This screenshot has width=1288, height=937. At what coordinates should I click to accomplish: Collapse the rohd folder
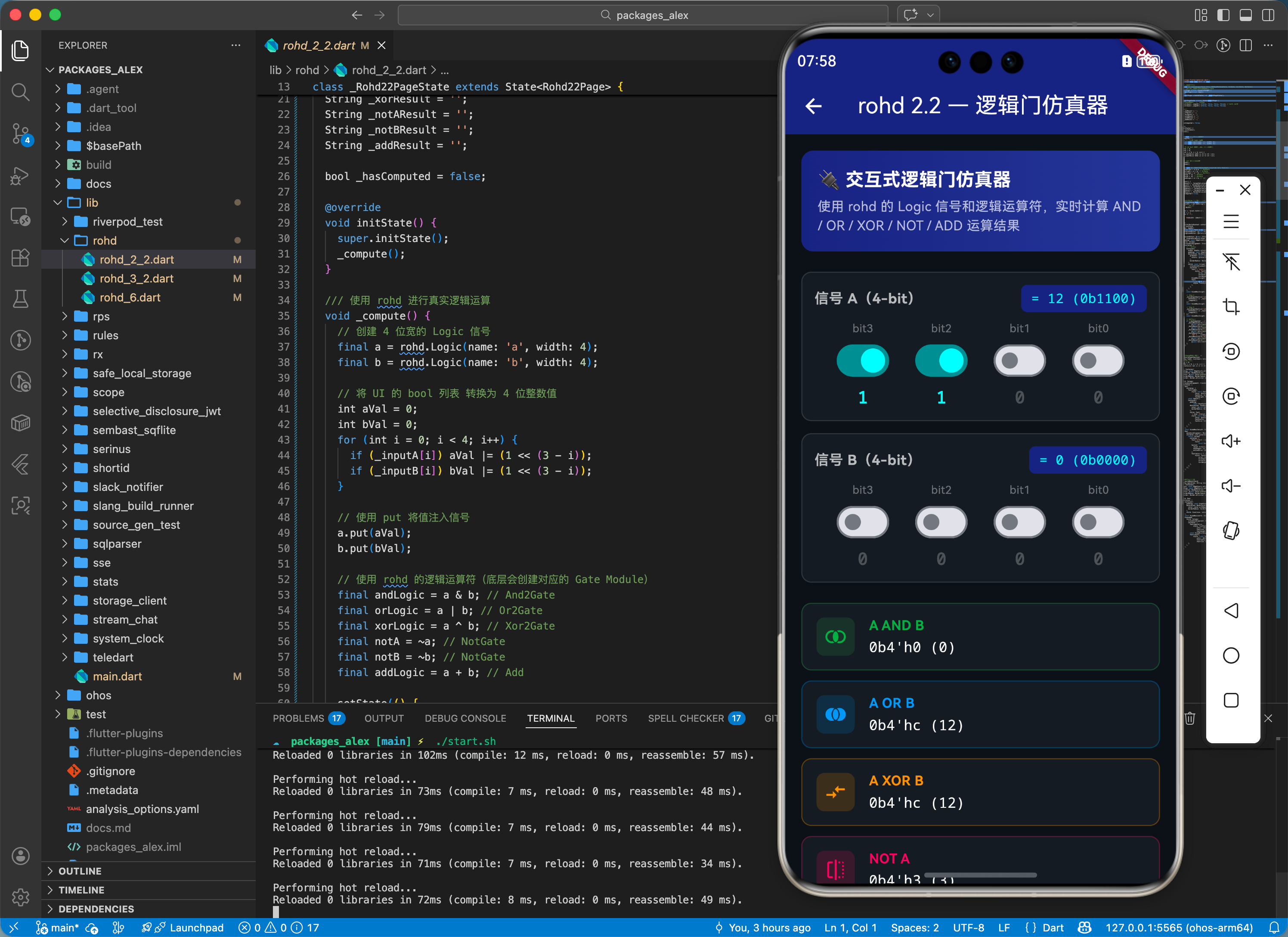pos(105,240)
